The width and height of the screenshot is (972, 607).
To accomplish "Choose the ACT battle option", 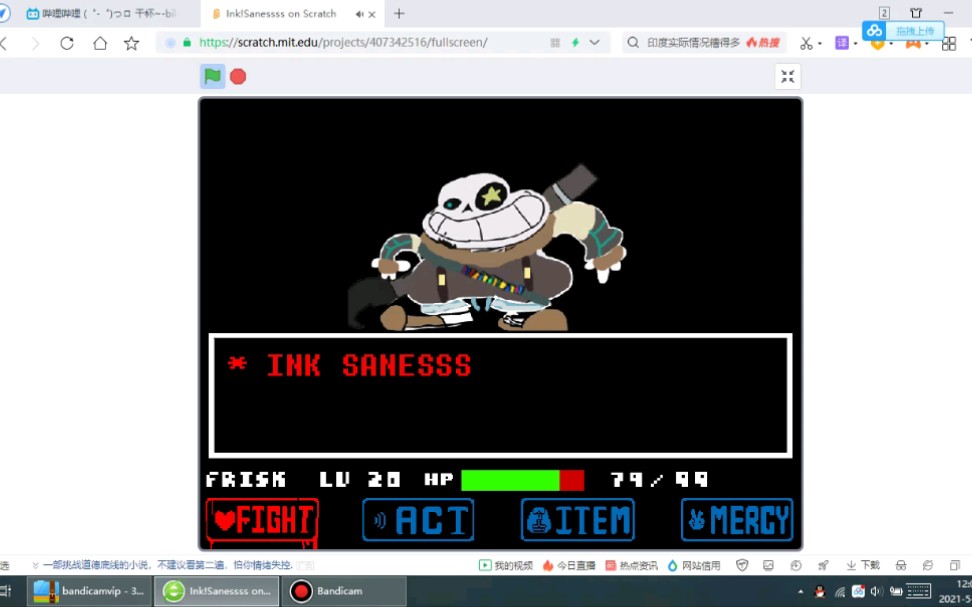I will (418, 520).
